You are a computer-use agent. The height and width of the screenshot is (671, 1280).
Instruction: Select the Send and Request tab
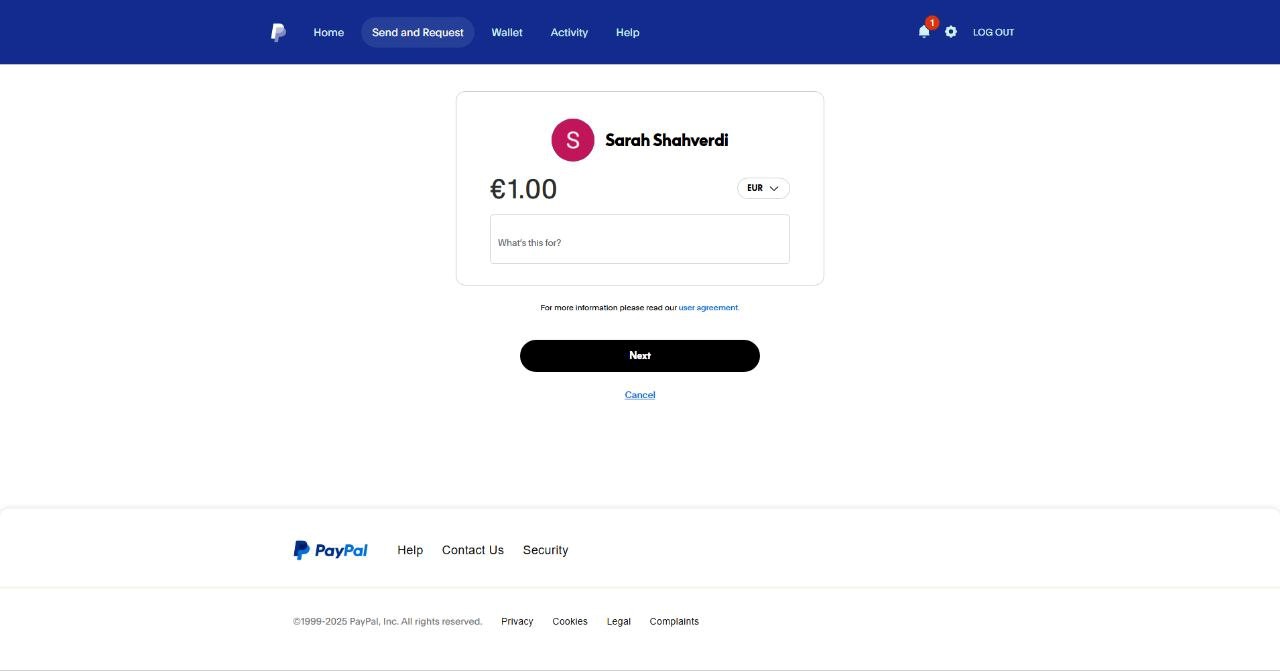(418, 32)
